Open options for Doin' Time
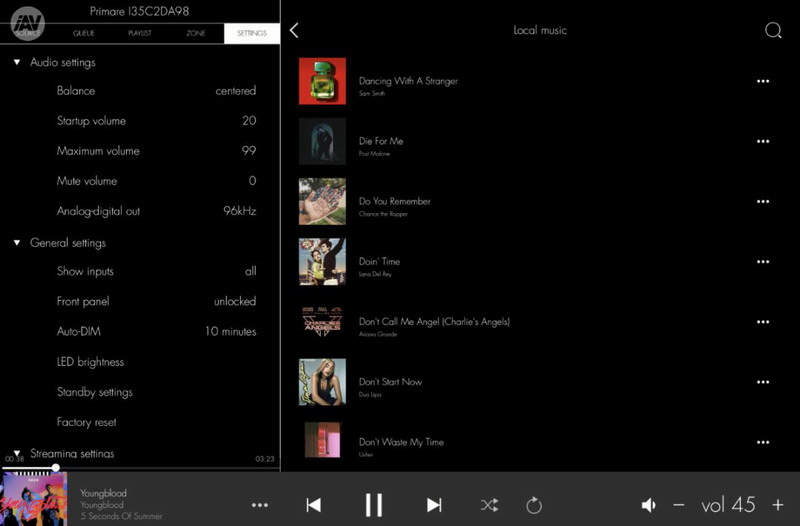Screen dimensions: 800x526 click(x=763, y=262)
